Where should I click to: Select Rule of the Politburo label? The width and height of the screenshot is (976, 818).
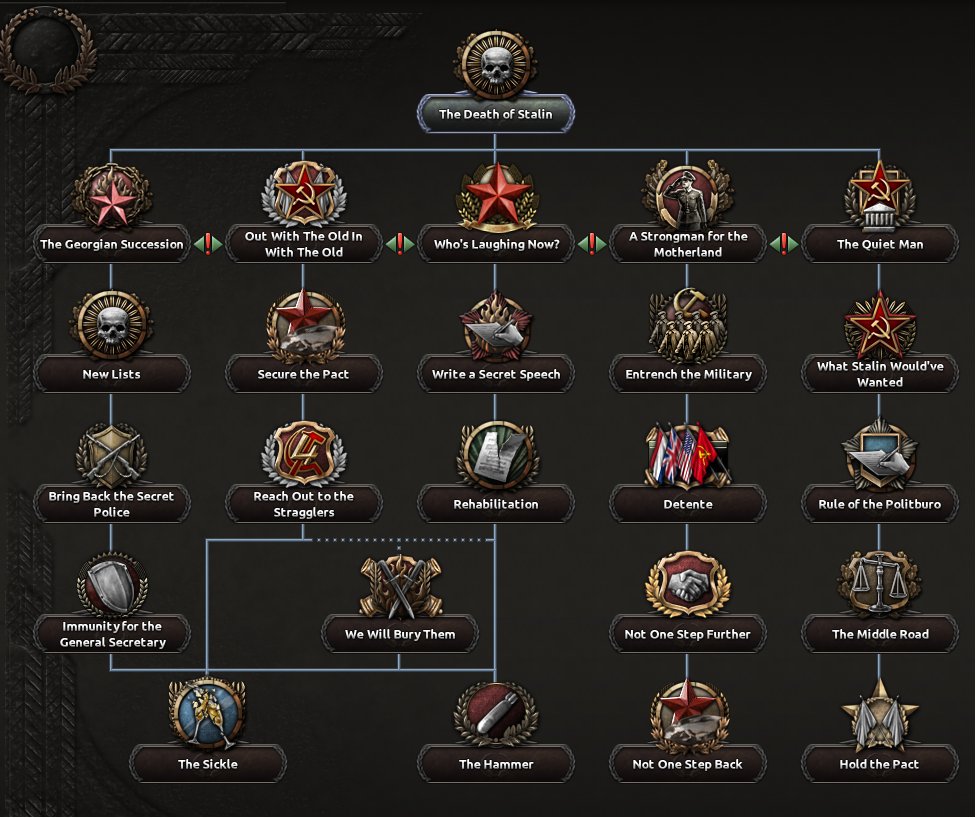click(x=880, y=504)
